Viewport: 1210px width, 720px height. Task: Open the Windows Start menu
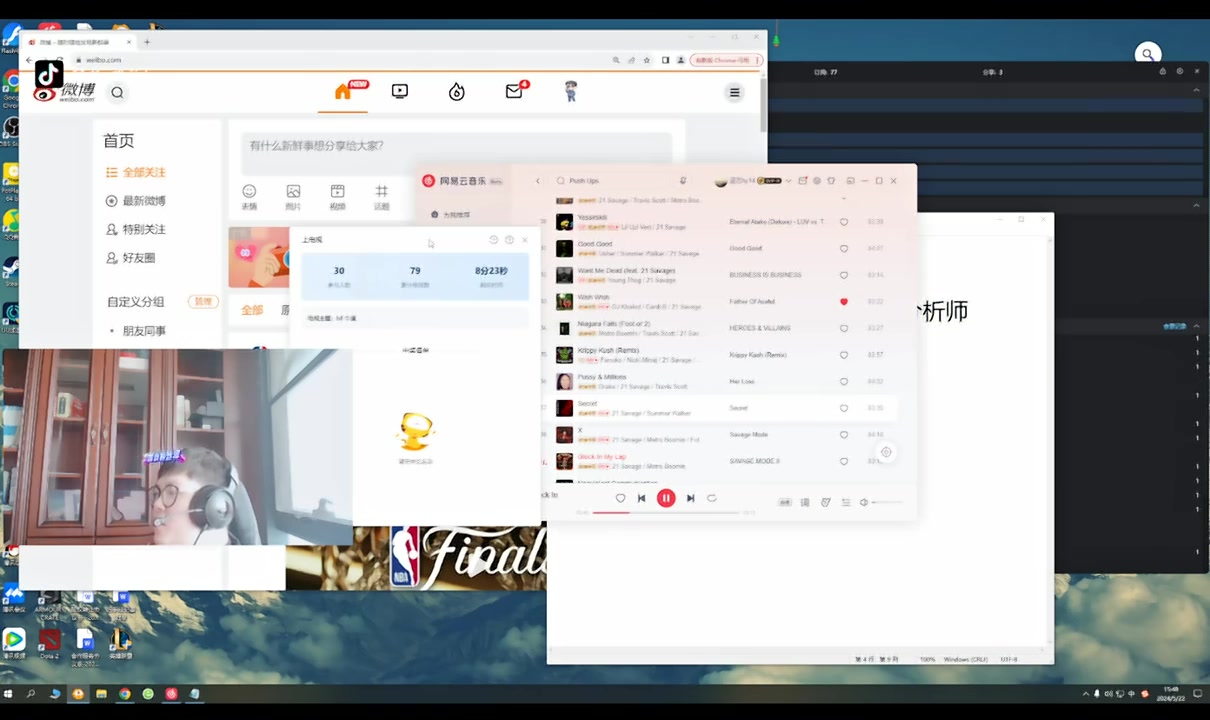point(9,693)
